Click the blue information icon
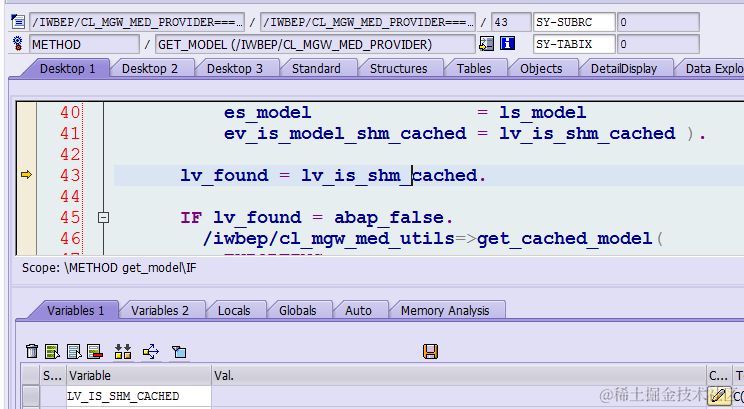This screenshot has width=744, height=409. (507, 44)
